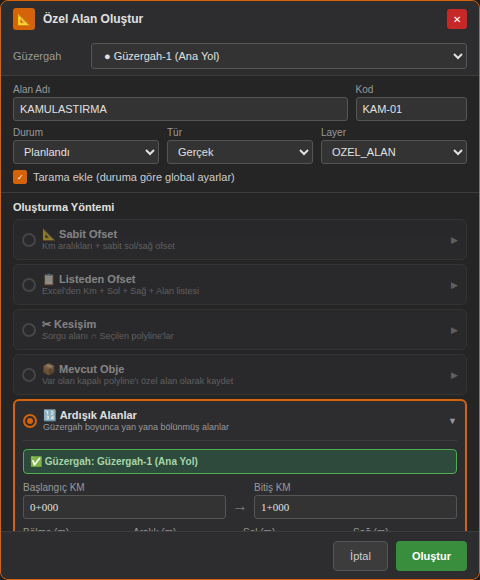Open the Güzergah route dropdown
Viewport: 480px width, 580px height.
point(279,56)
